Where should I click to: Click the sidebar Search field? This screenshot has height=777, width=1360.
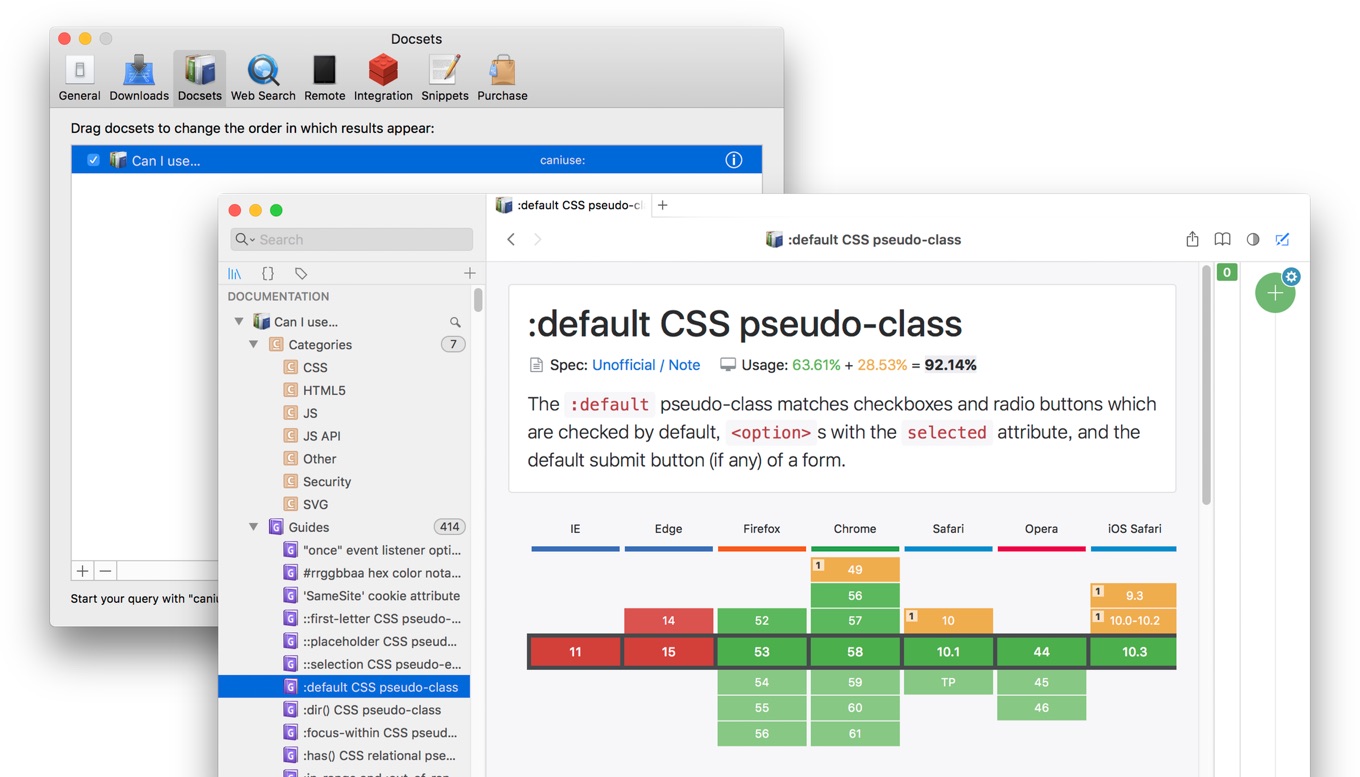tap(352, 239)
